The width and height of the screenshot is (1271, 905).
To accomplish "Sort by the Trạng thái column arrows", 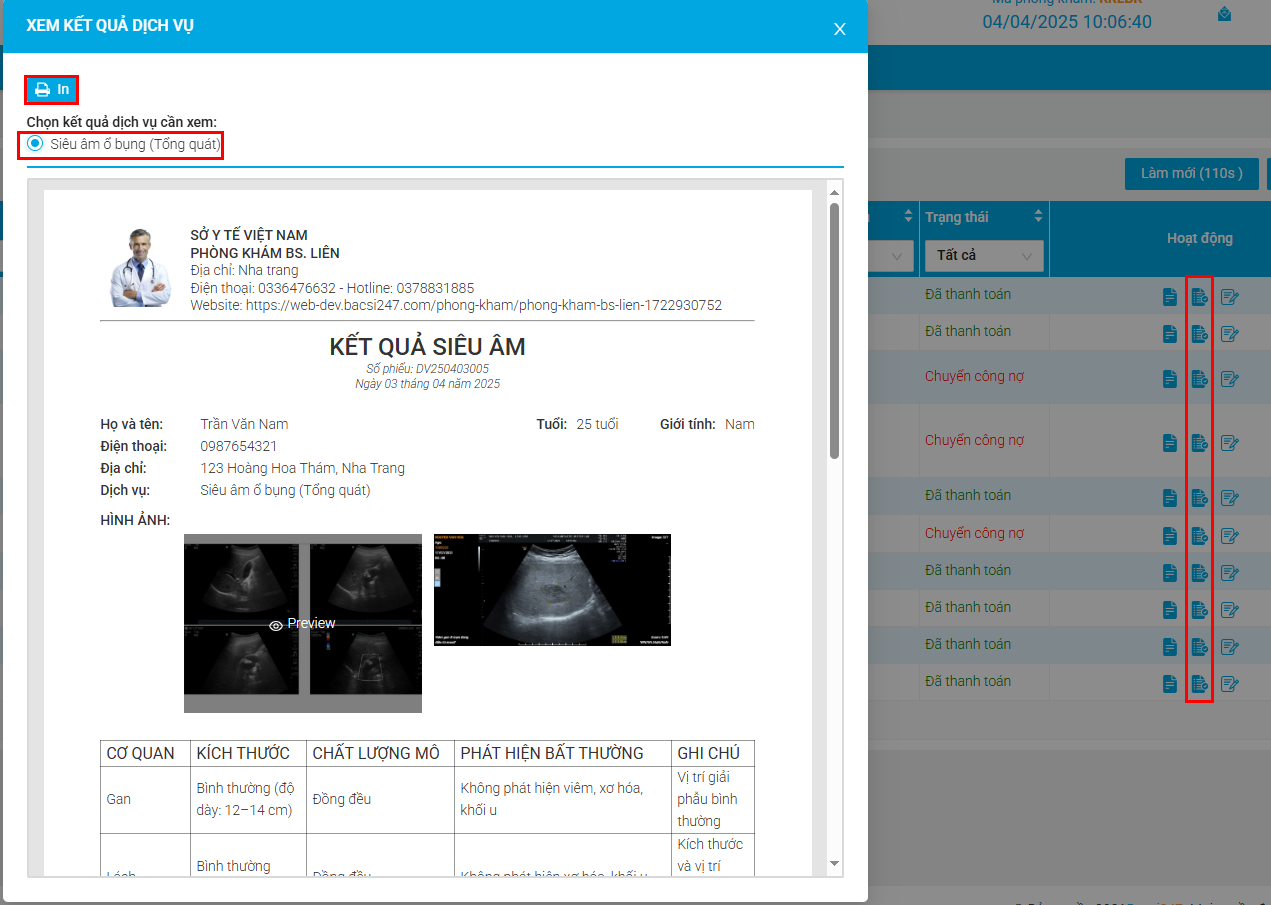I will tap(1038, 217).
